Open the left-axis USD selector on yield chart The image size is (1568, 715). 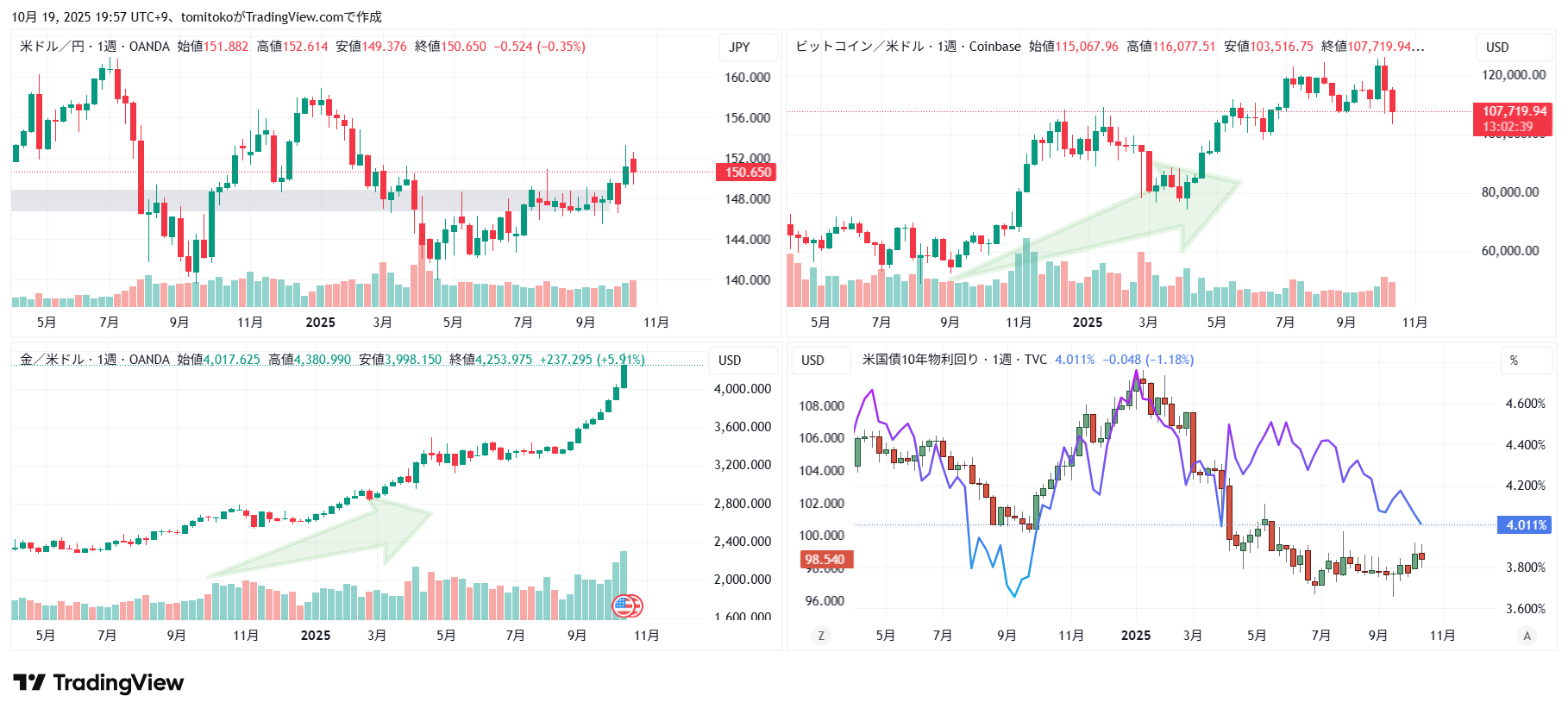pos(812,361)
